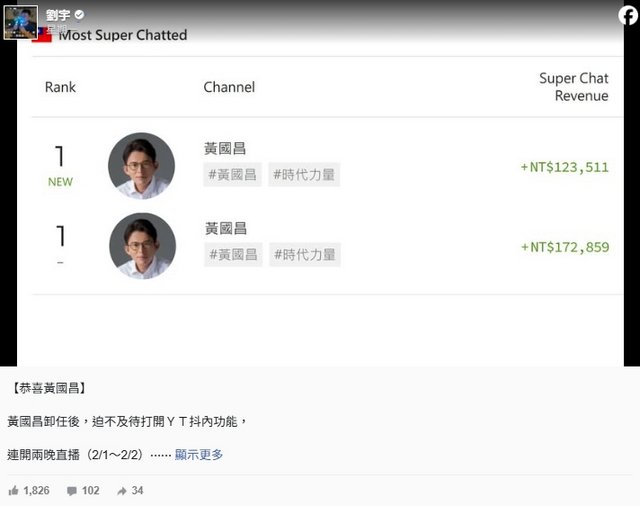Screen dimensions: 640x506
Task: Click the +NT$123,511 revenue amount
Action: click(x=564, y=167)
